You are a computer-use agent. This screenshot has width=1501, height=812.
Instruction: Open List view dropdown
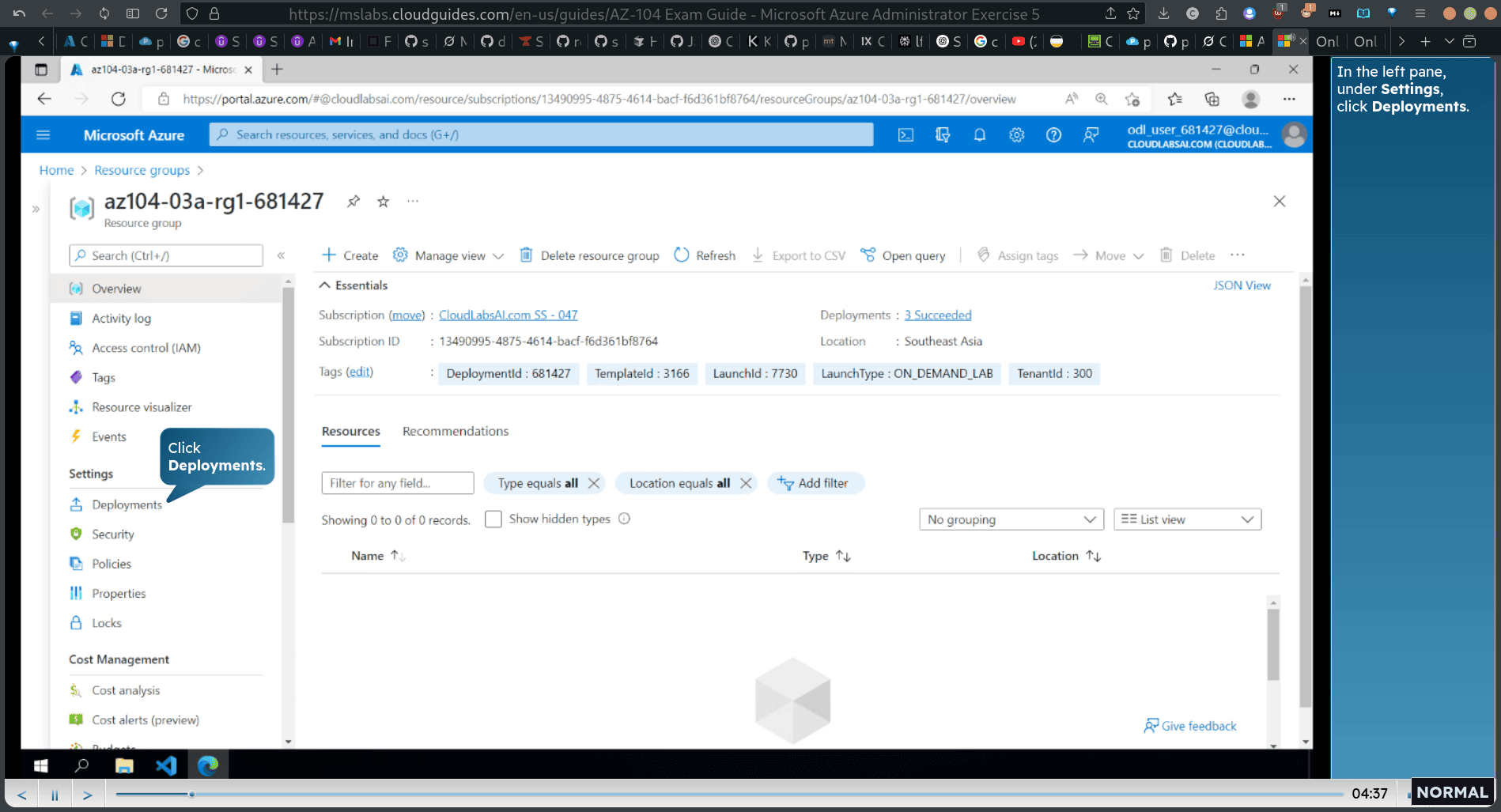pyautogui.click(x=1187, y=519)
